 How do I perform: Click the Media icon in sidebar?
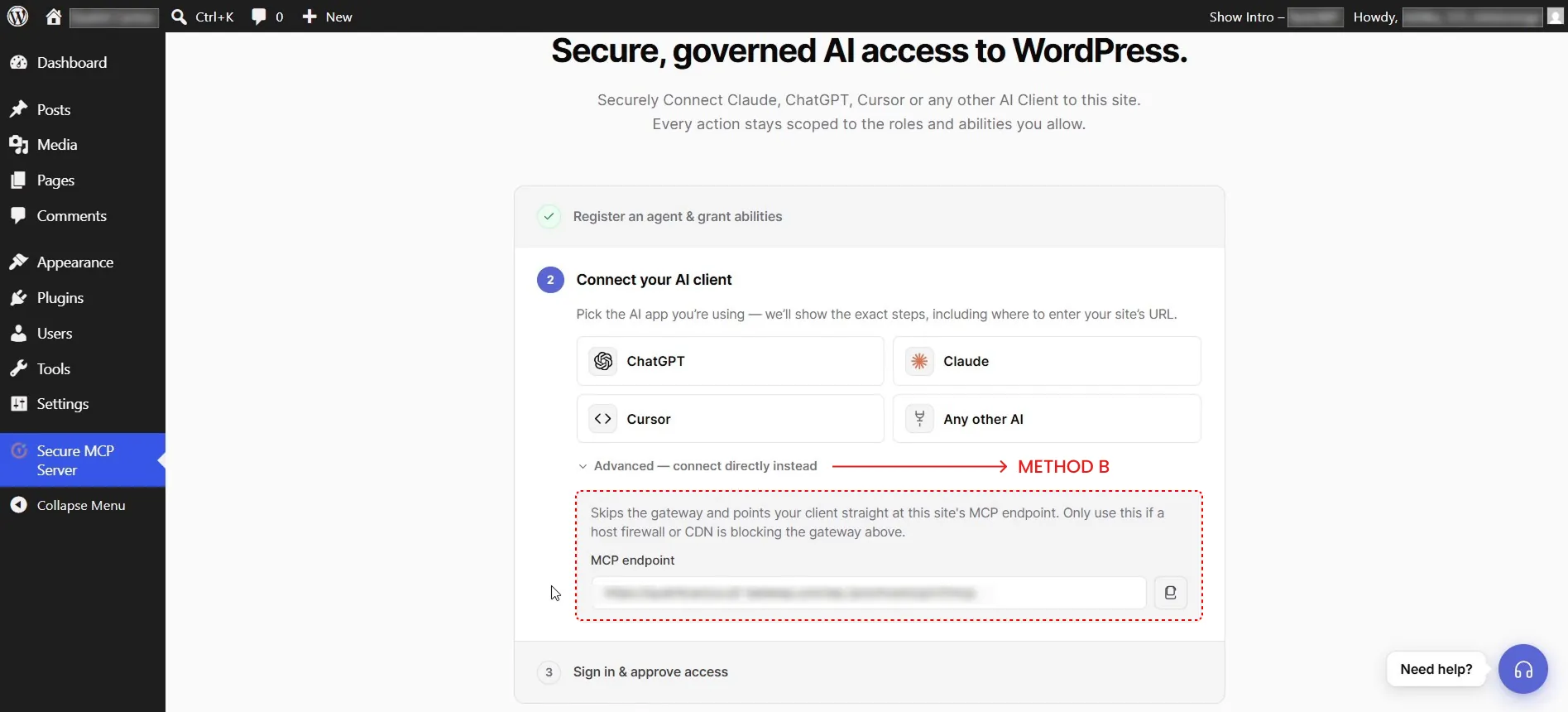coord(18,145)
